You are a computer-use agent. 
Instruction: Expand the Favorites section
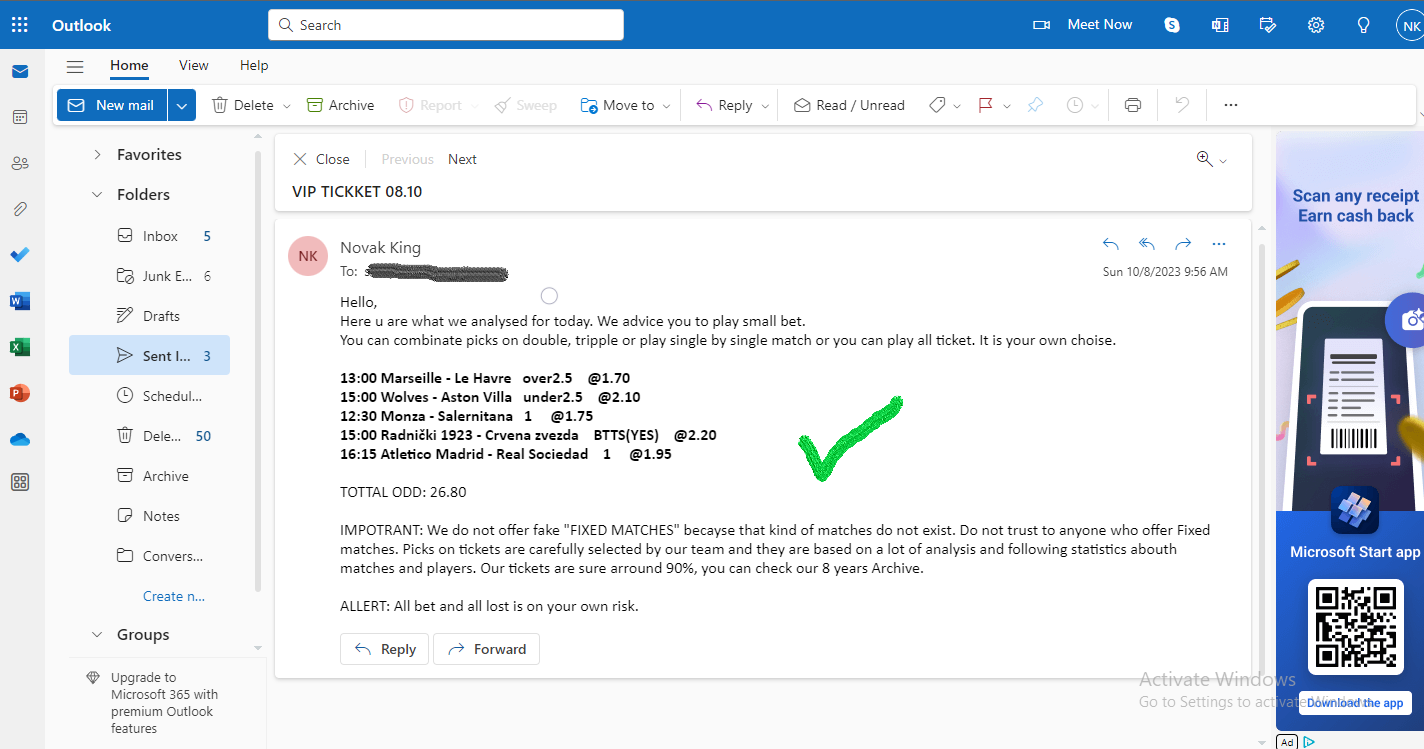point(97,155)
